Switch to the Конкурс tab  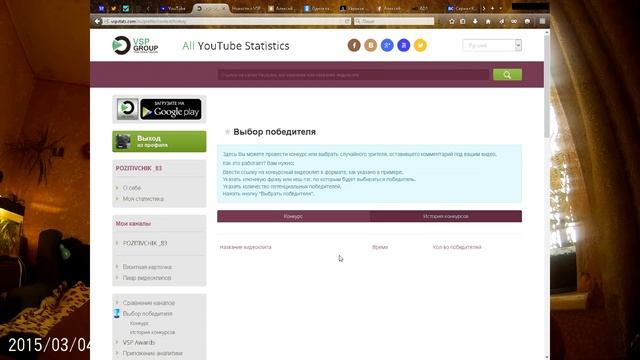coord(293,216)
